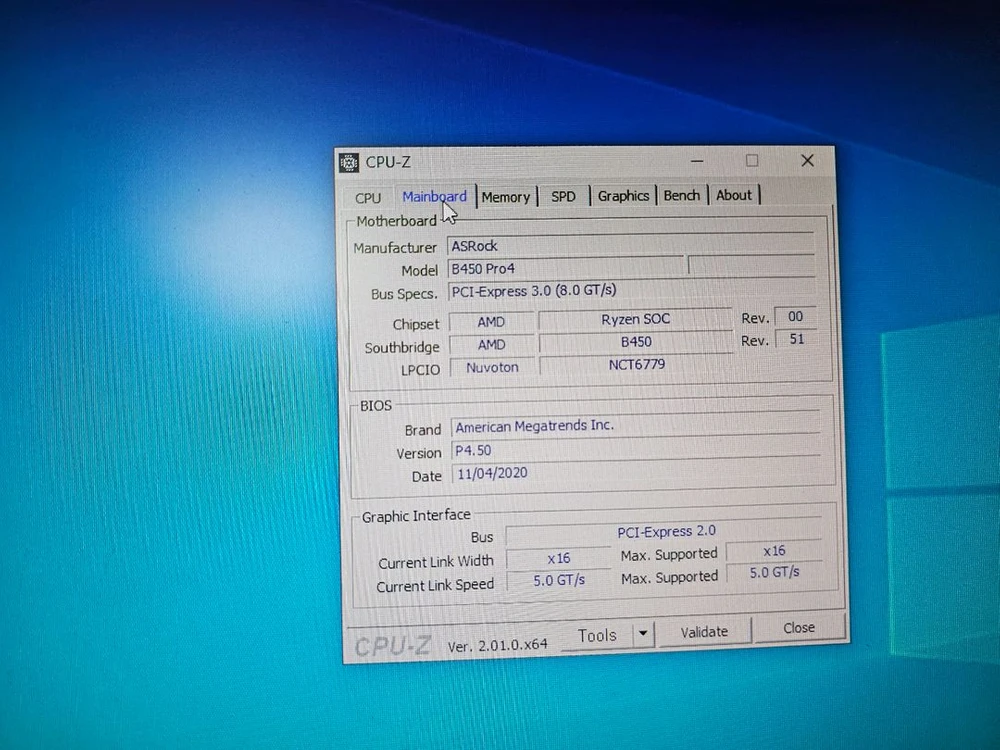Click the AMD chipset vendor field
The width and height of the screenshot is (1000, 750).
(491, 322)
